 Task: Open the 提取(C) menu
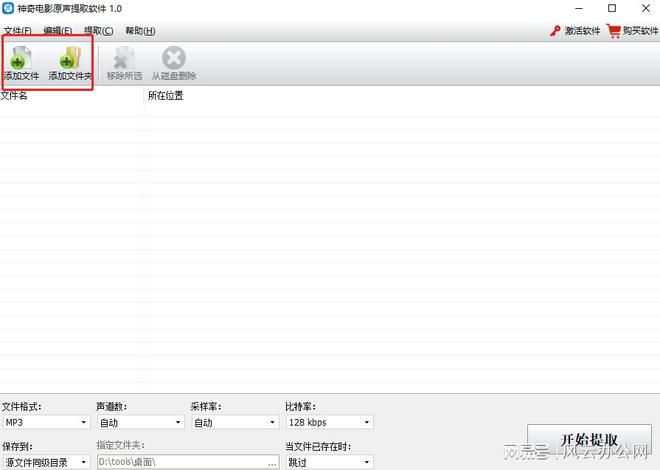[98, 31]
